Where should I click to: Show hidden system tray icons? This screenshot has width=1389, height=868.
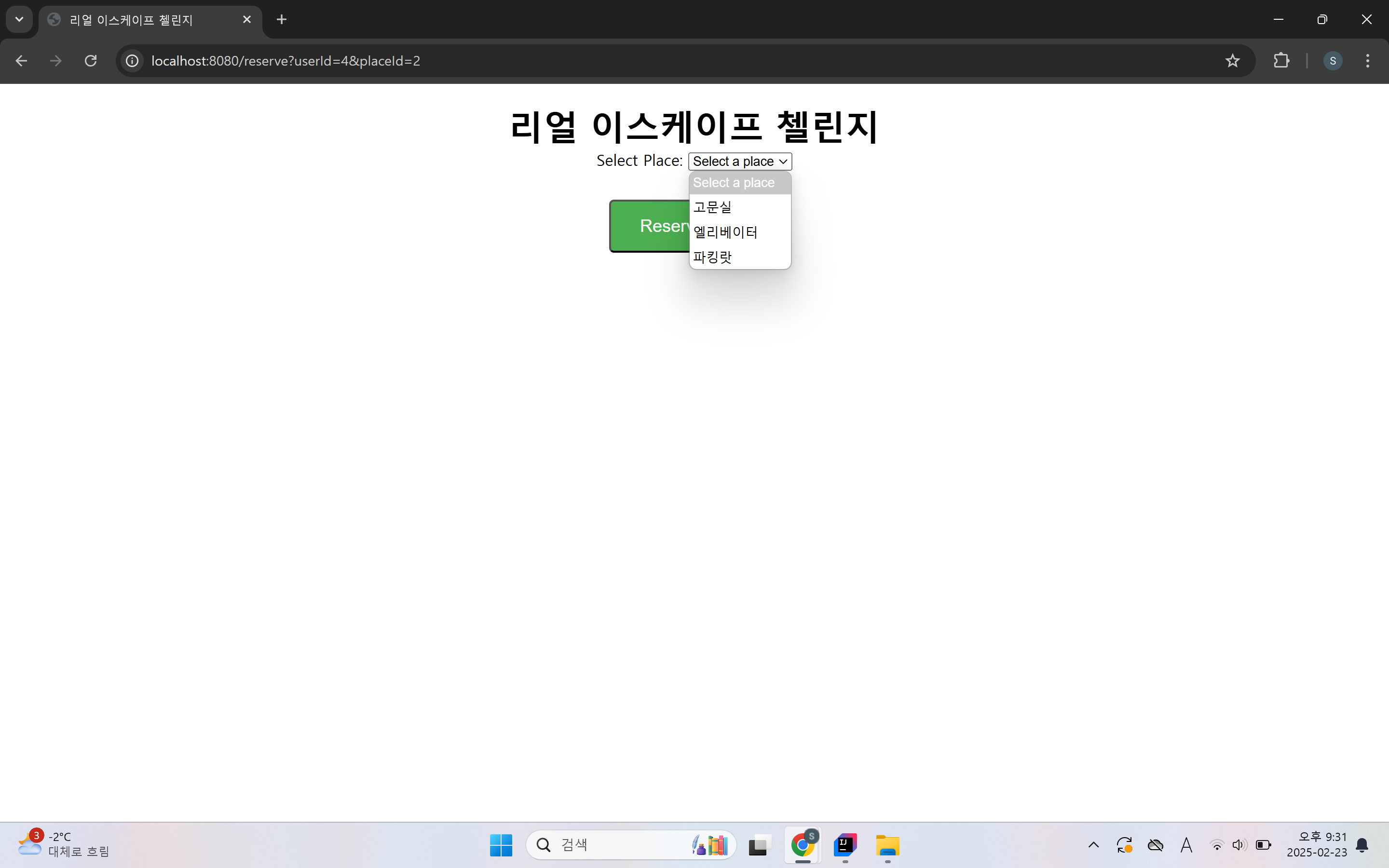coord(1093,845)
